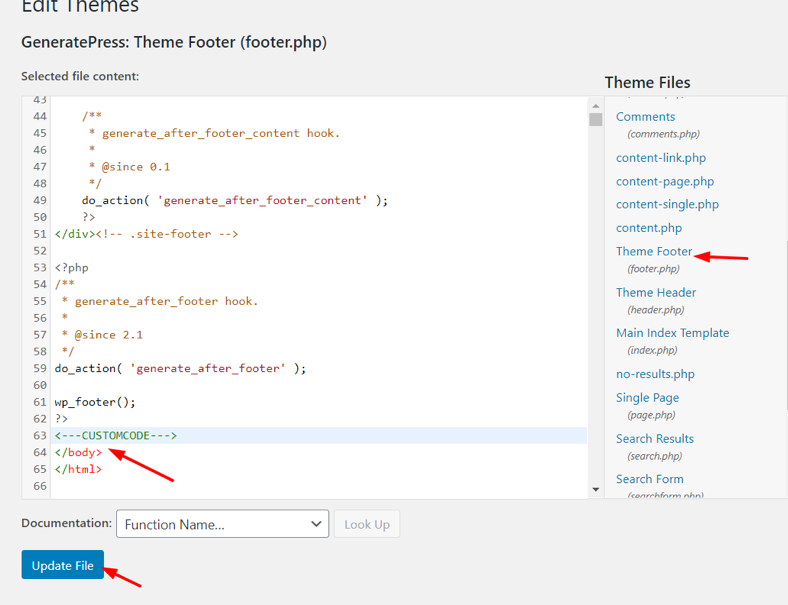Click the do_action 'generate_after_footer_content' line

[x=235, y=200]
